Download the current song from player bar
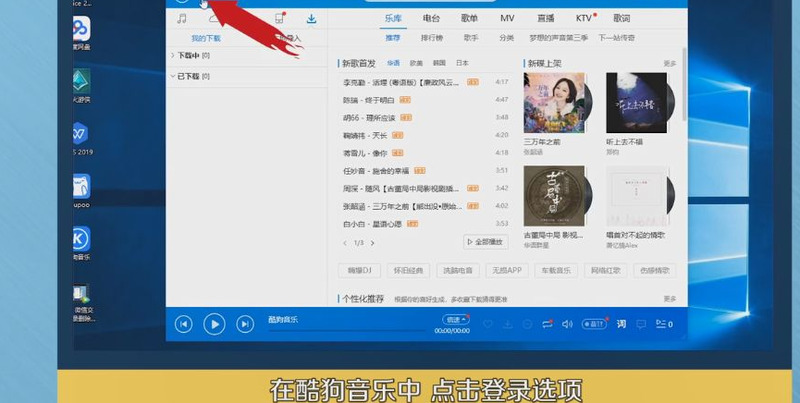Viewport: 800px width, 403px height. click(508, 324)
